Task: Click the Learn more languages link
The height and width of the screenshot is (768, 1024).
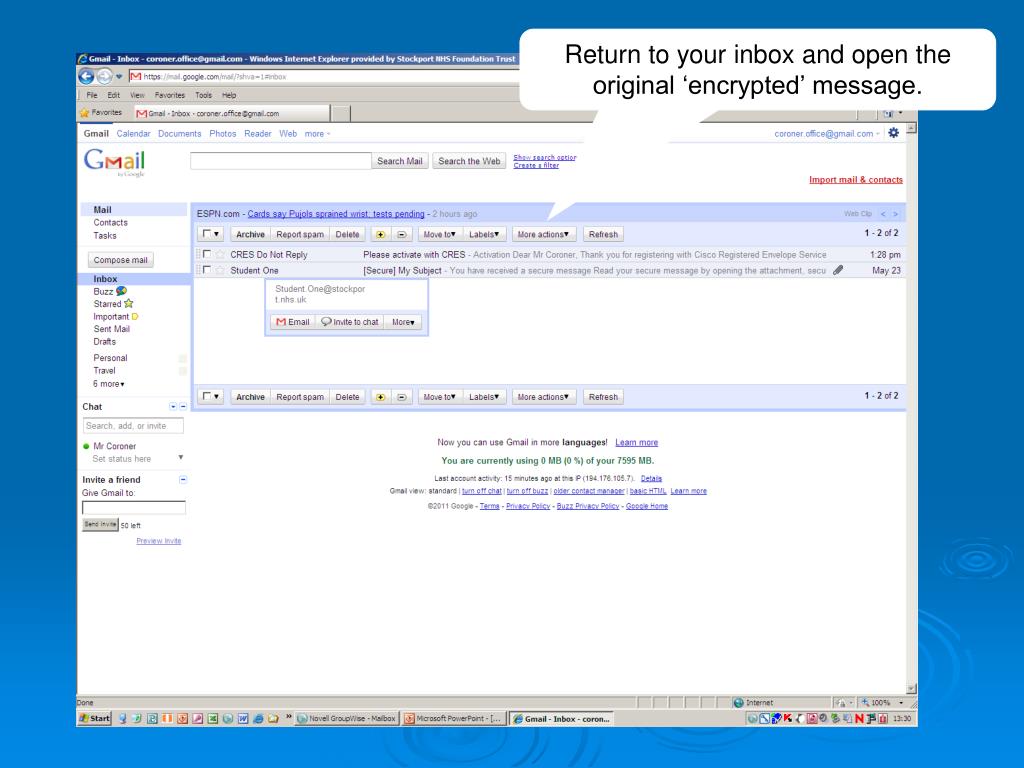Action: pyautogui.click(x=636, y=442)
